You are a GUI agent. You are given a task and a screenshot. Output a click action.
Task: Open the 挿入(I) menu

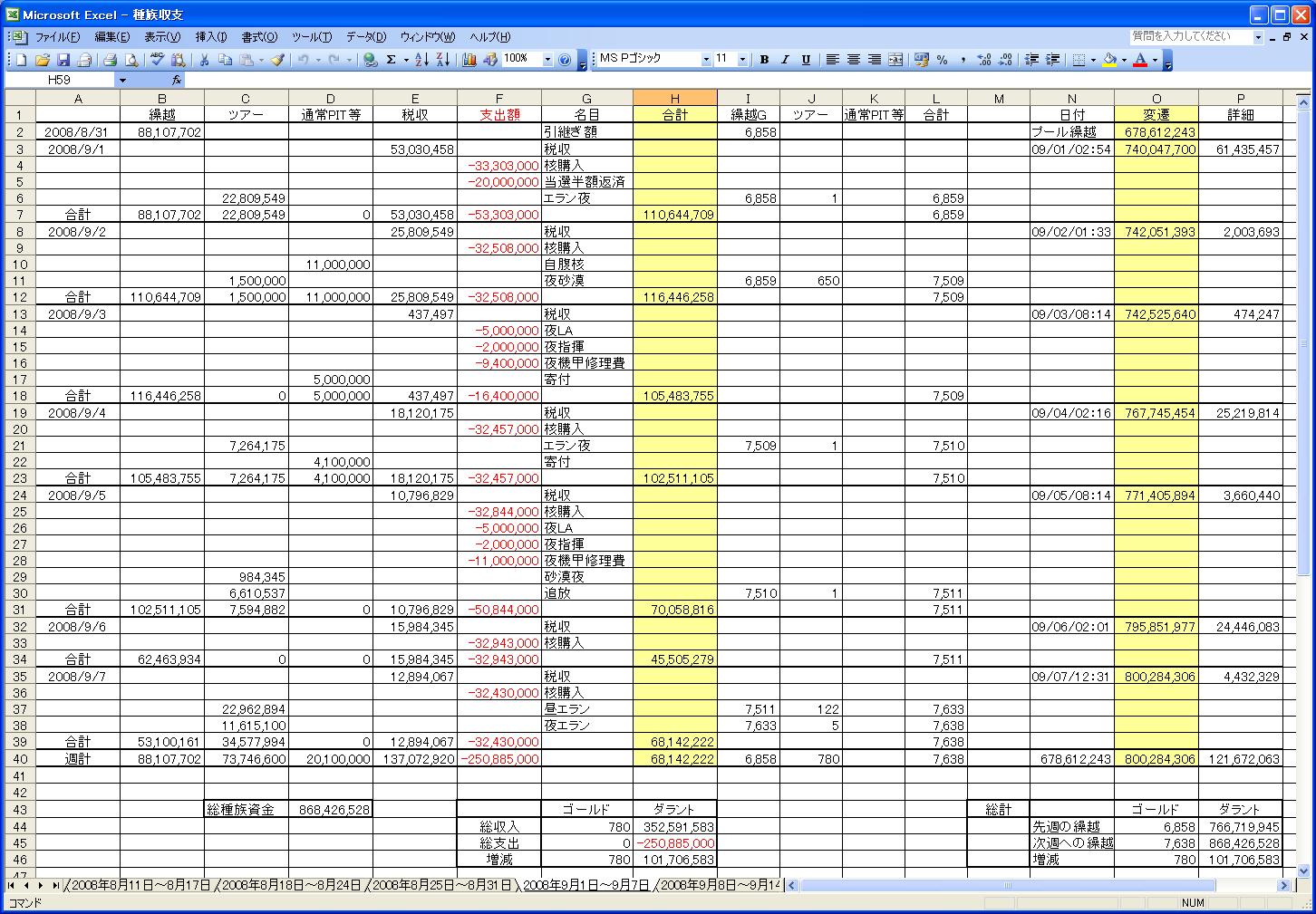211,37
